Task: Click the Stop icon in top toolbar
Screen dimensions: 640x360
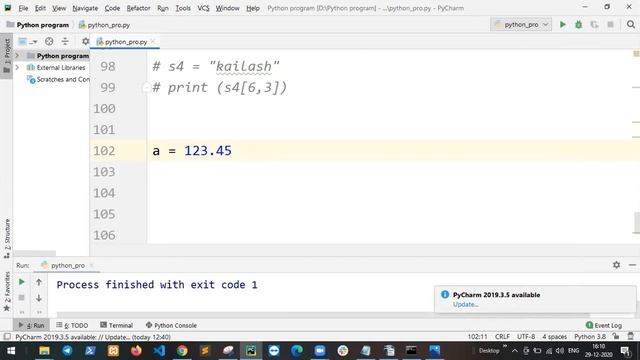Action: click(x=610, y=24)
